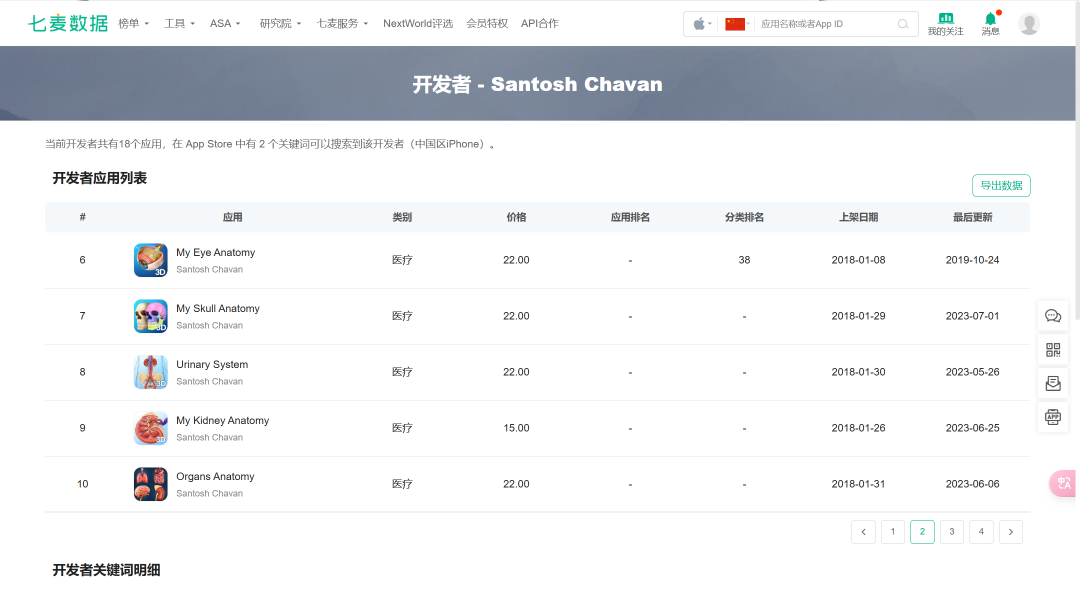Show the QR code sidebar icon

[1053, 350]
